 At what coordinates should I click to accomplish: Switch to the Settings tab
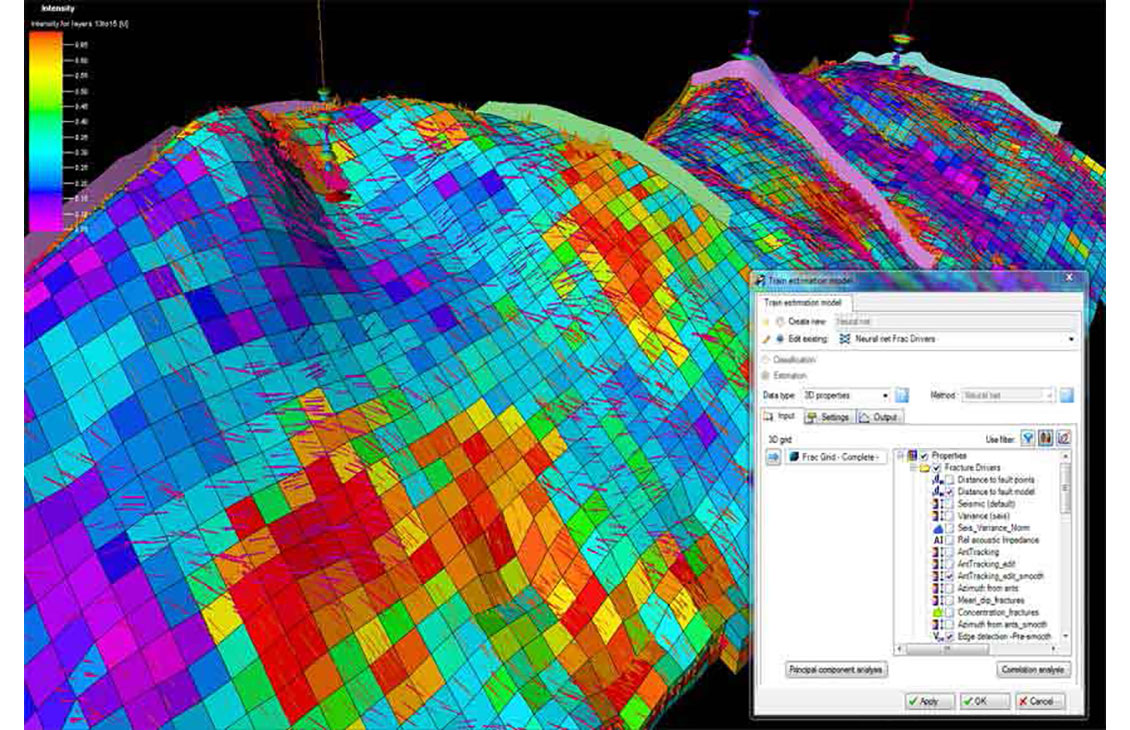coord(828,417)
